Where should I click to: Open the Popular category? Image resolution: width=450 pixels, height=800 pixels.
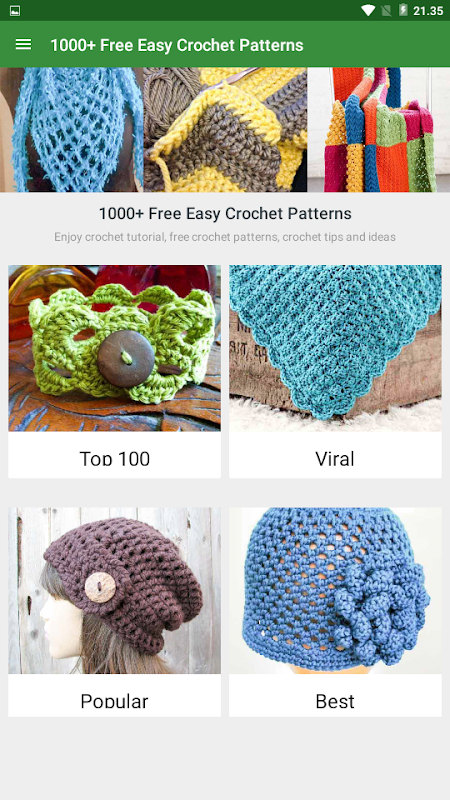click(x=114, y=701)
